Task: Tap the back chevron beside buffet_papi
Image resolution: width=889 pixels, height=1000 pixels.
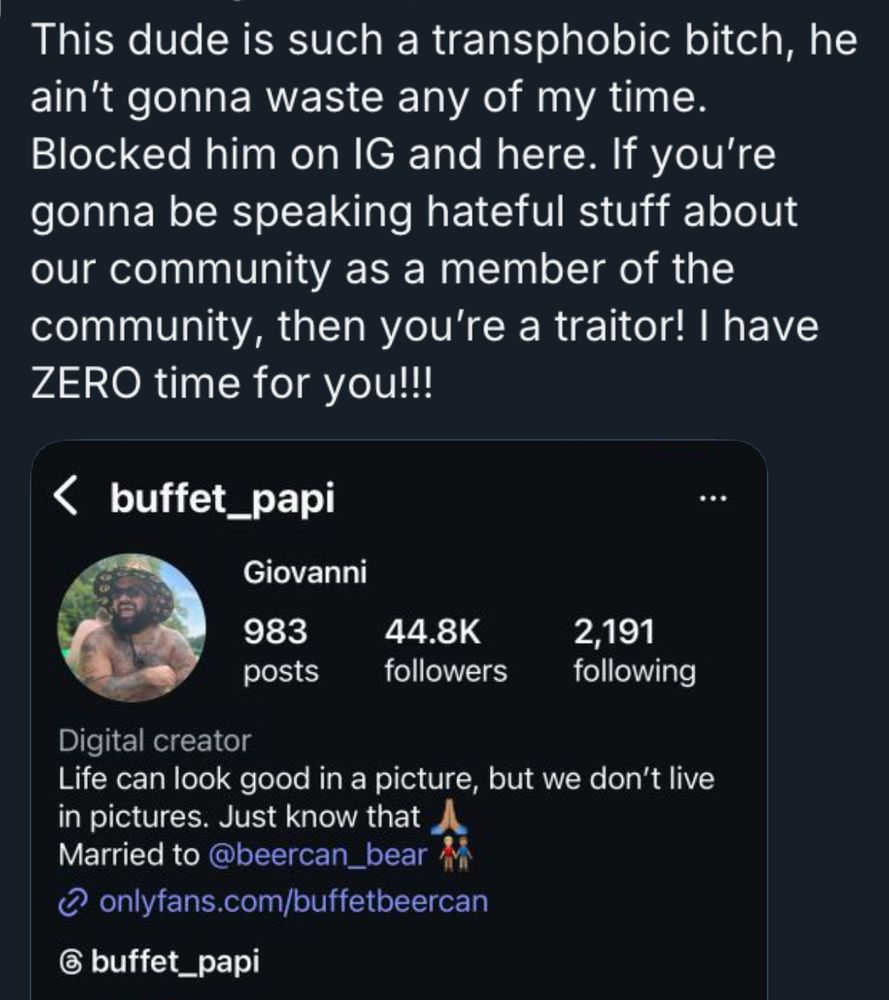Action: pos(66,497)
